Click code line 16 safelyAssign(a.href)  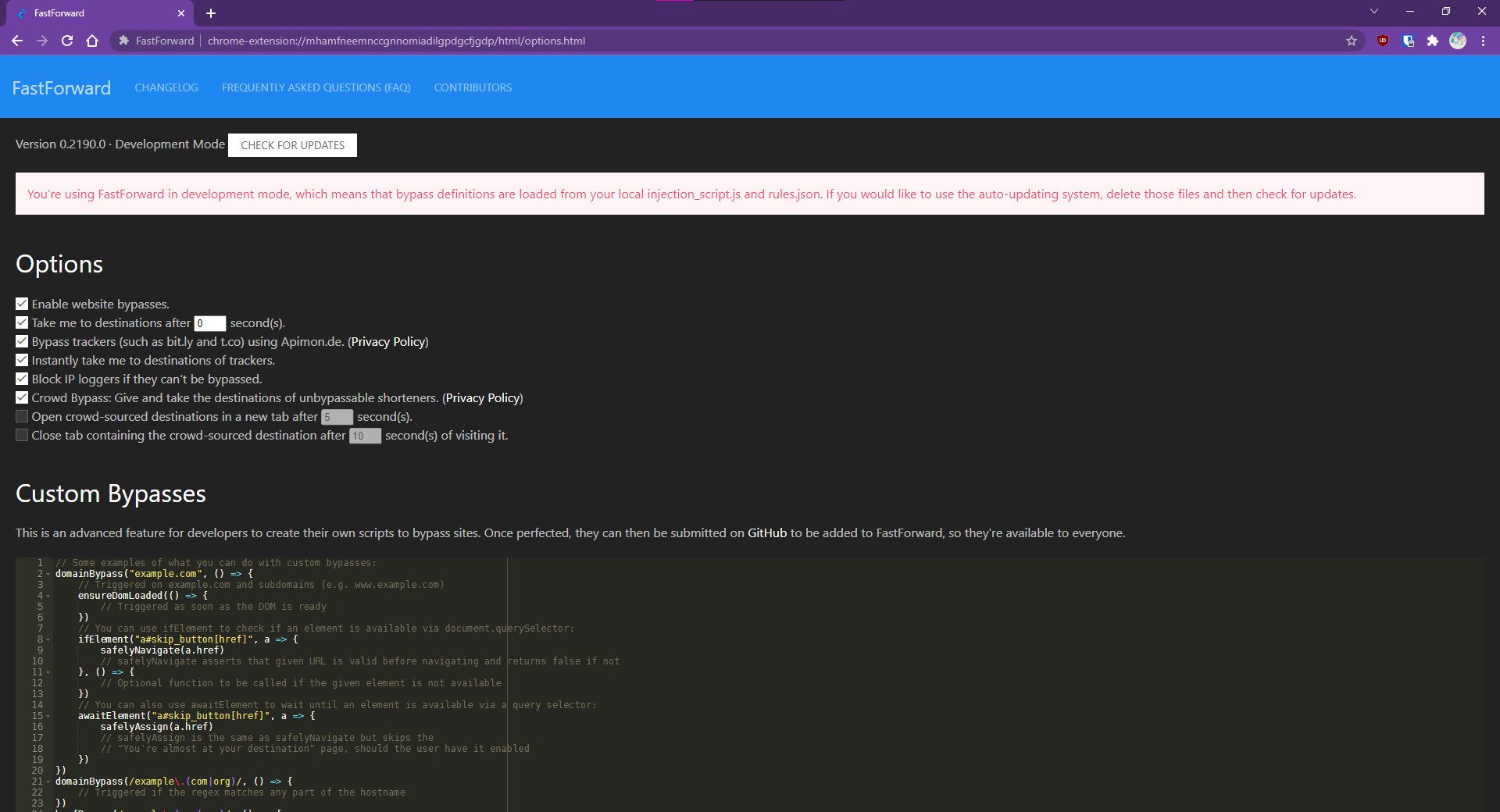click(x=156, y=727)
